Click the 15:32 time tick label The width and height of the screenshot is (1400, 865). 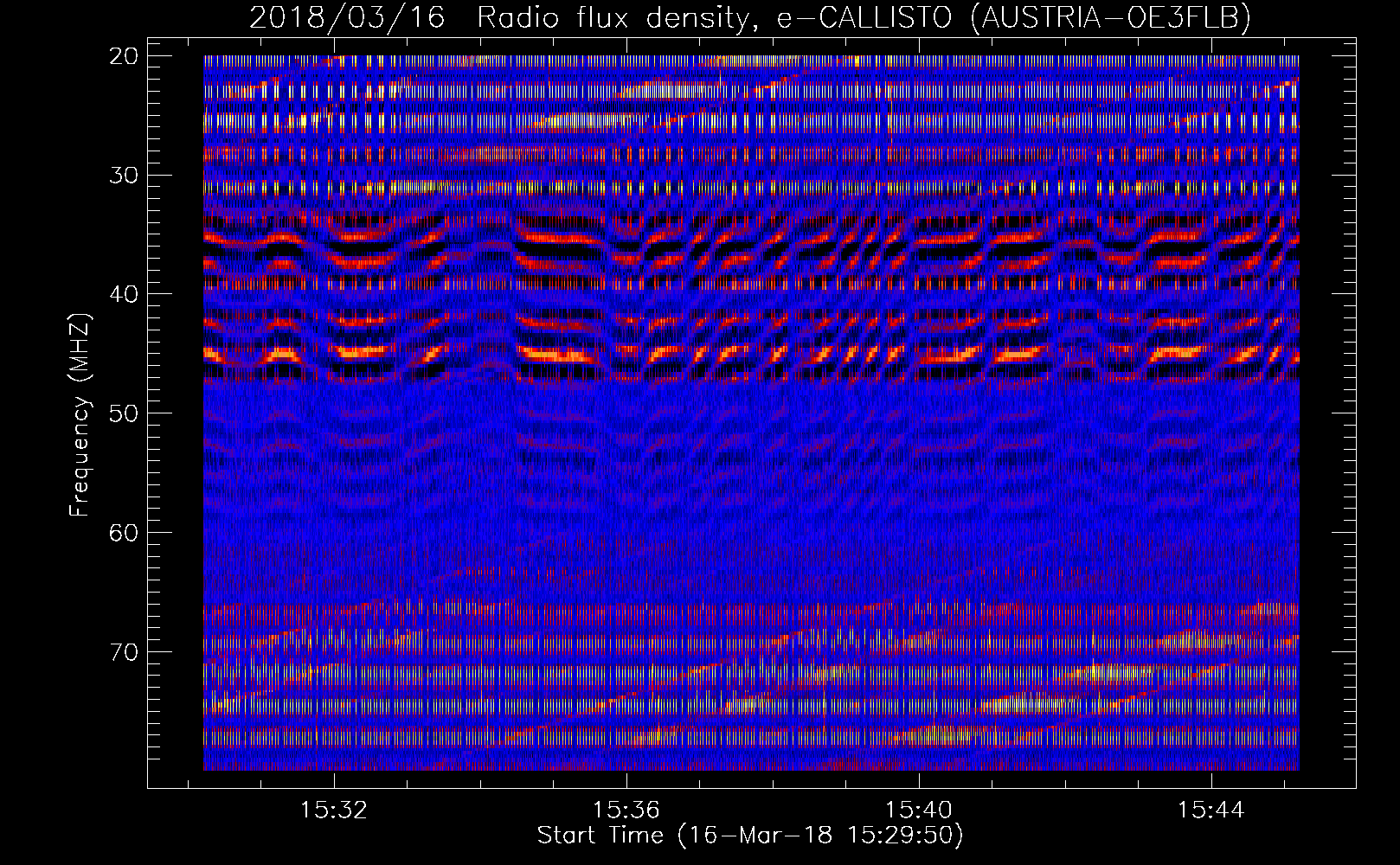click(x=334, y=811)
